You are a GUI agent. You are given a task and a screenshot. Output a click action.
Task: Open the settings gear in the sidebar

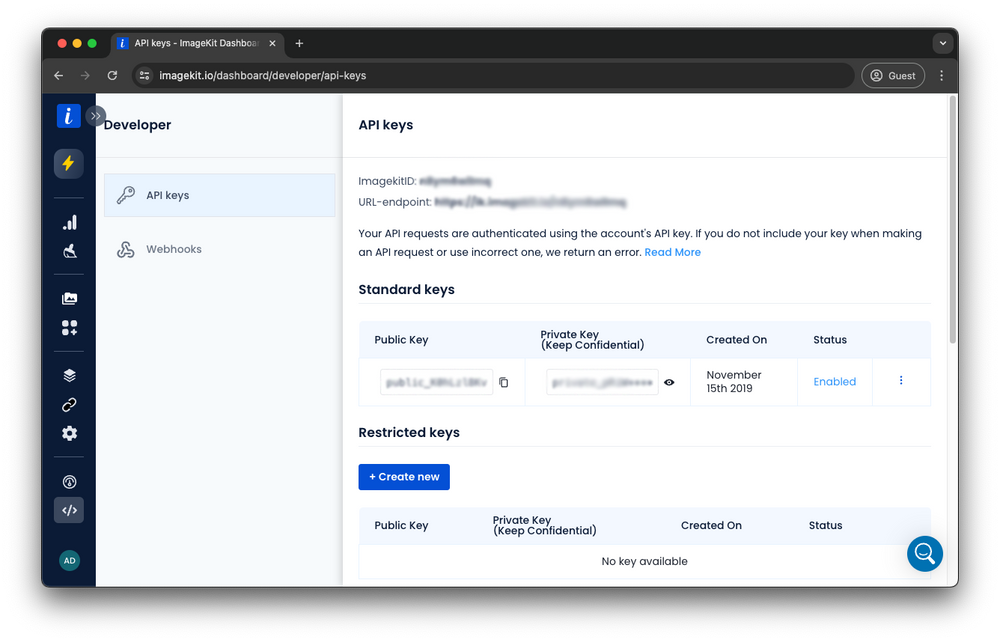69,433
